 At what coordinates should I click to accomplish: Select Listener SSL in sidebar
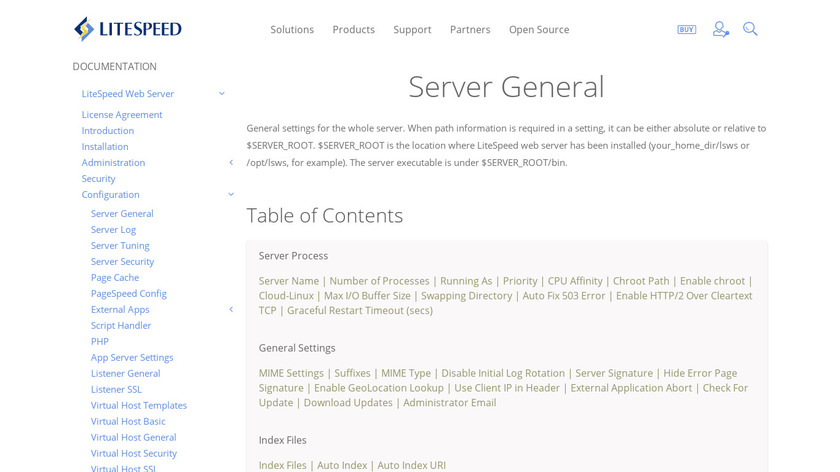click(116, 389)
